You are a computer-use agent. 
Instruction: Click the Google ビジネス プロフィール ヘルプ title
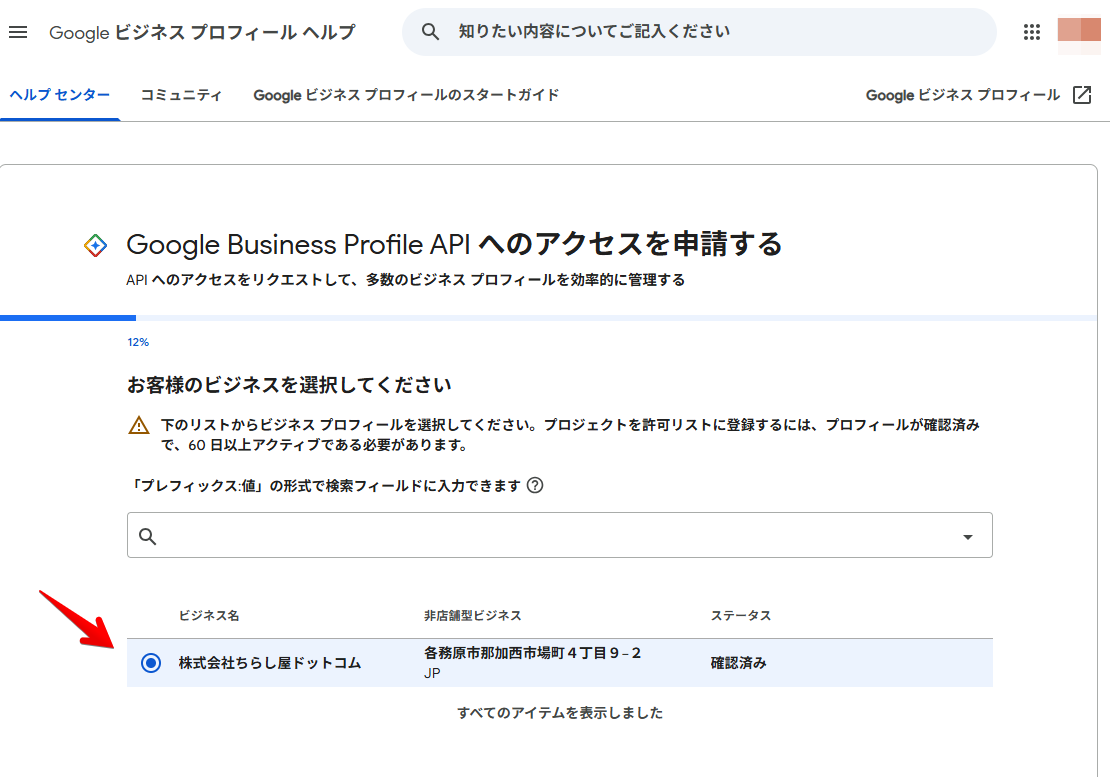(x=202, y=33)
